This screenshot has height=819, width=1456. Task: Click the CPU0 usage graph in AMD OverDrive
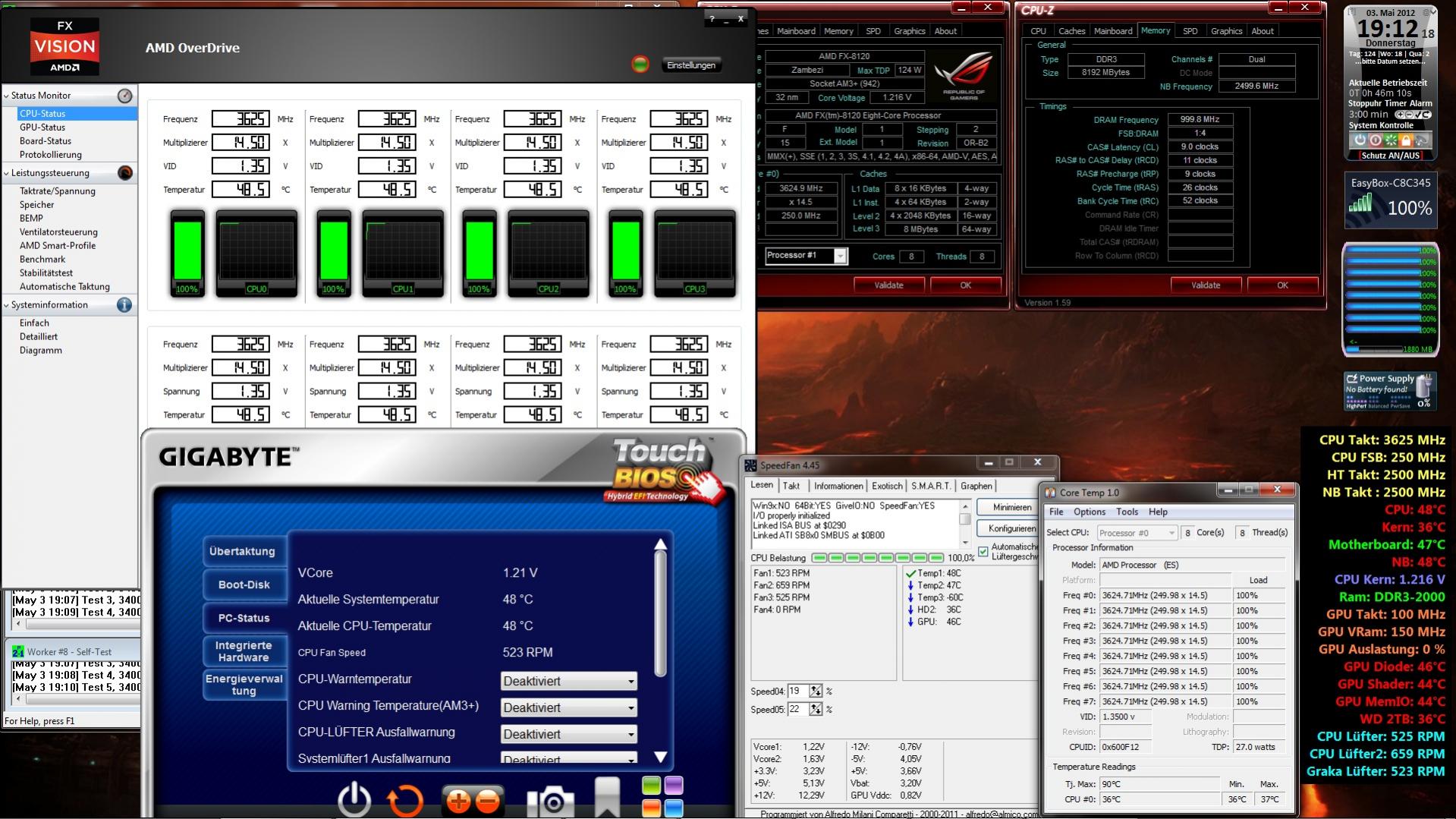pos(256,254)
